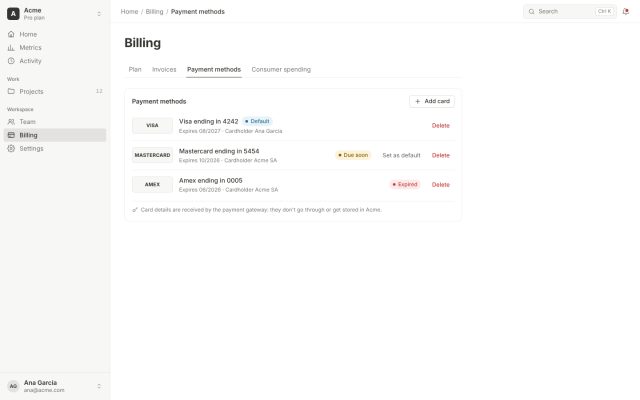Screen dimensions: 640x400
Task: Click 'Visa ending in 4242' text
Action: pyautogui.click(x=208, y=121)
